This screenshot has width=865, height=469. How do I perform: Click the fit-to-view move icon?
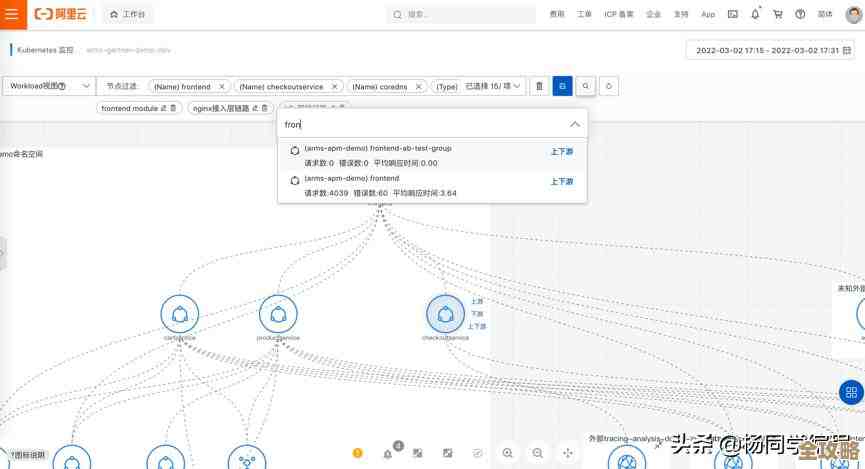coord(568,453)
